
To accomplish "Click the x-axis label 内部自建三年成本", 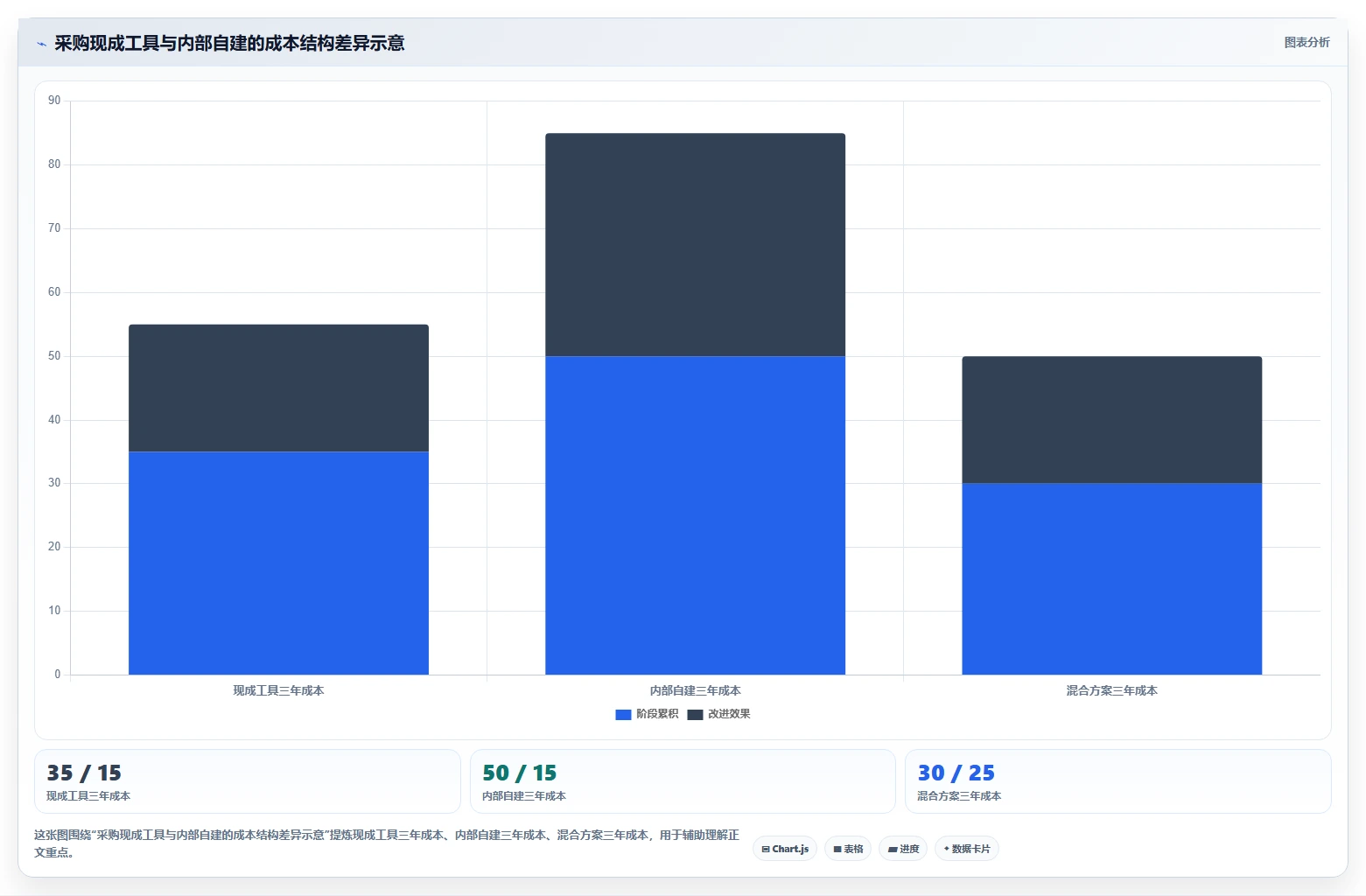I will 695,690.
